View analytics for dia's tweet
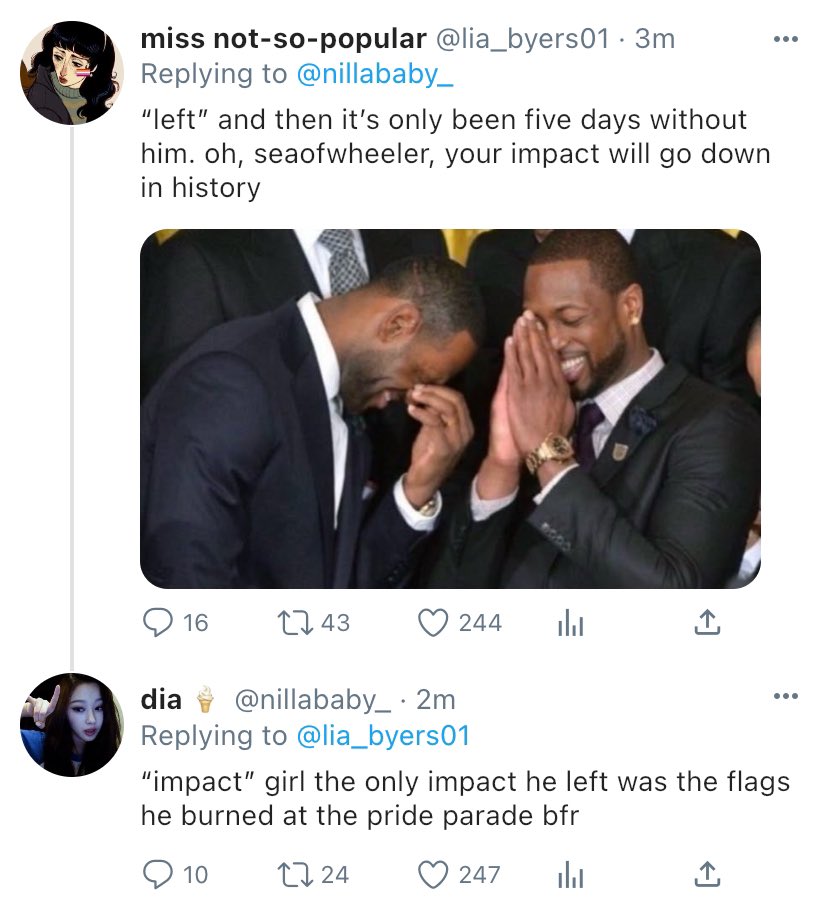 point(568,875)
